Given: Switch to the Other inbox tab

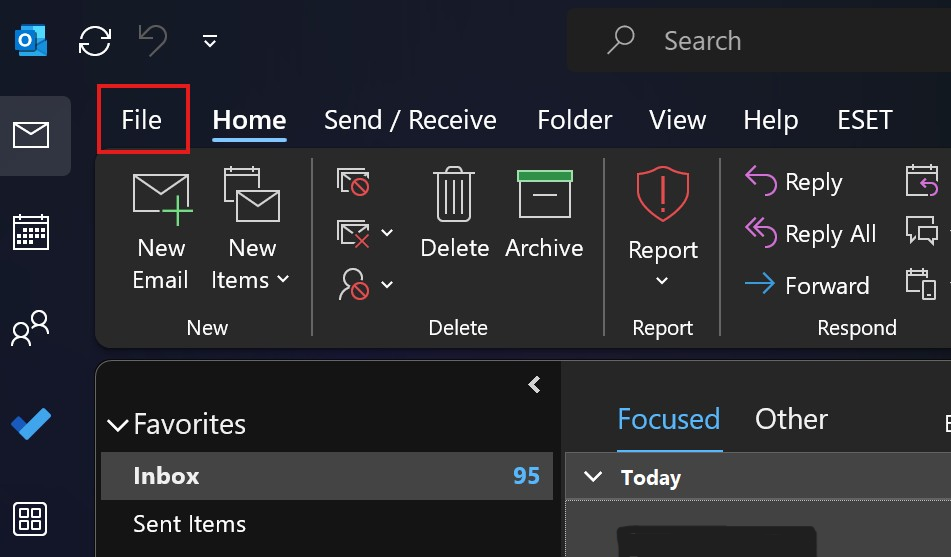Looking at the screenshot, I should (x=791, y=419).
